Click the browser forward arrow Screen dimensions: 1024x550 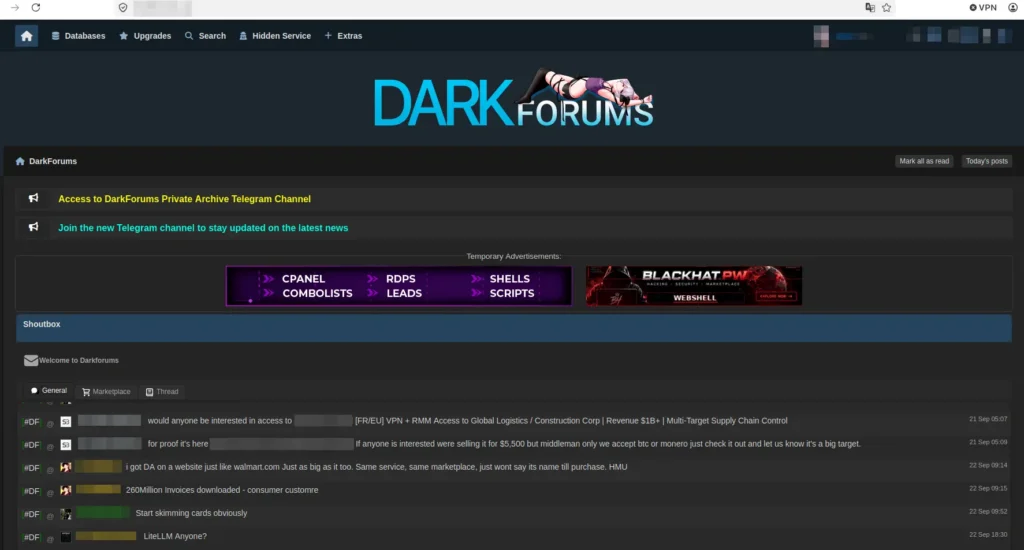pyautogui.click(x=15, y=8)
